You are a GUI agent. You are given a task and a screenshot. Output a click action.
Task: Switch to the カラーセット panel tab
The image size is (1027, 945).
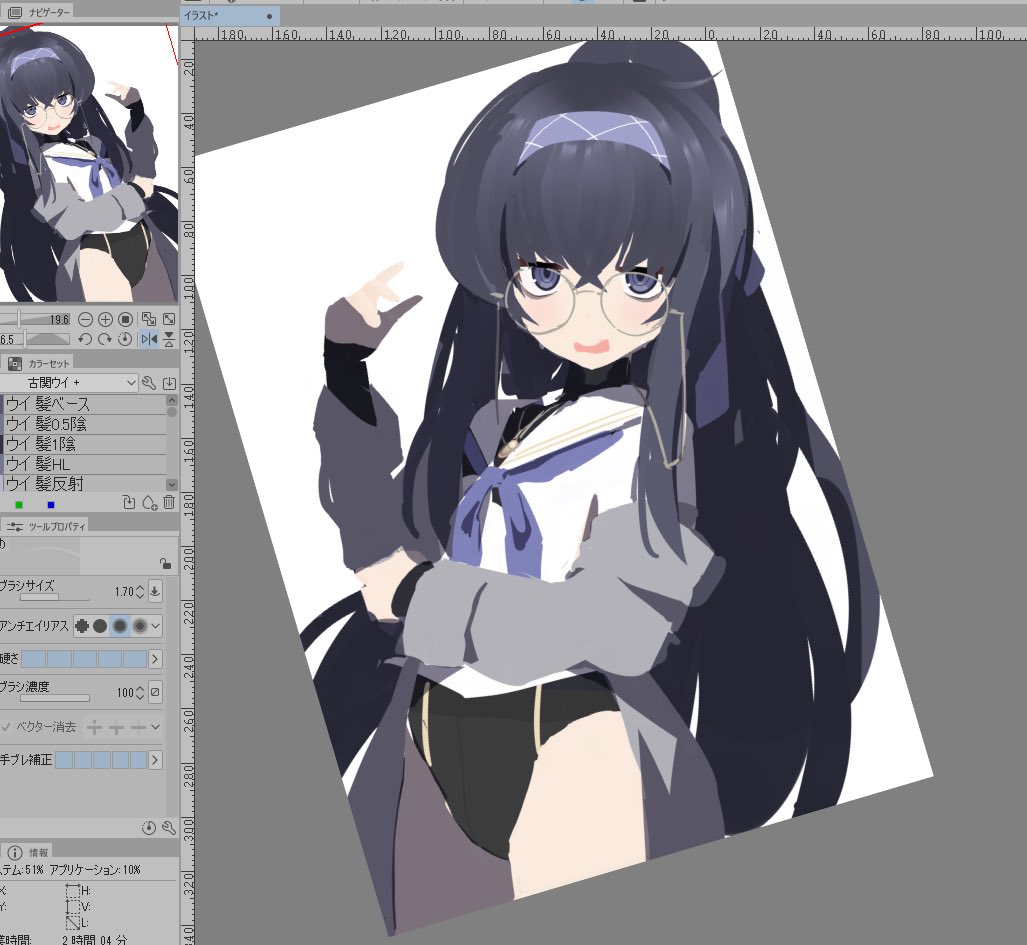coord(39,363)
